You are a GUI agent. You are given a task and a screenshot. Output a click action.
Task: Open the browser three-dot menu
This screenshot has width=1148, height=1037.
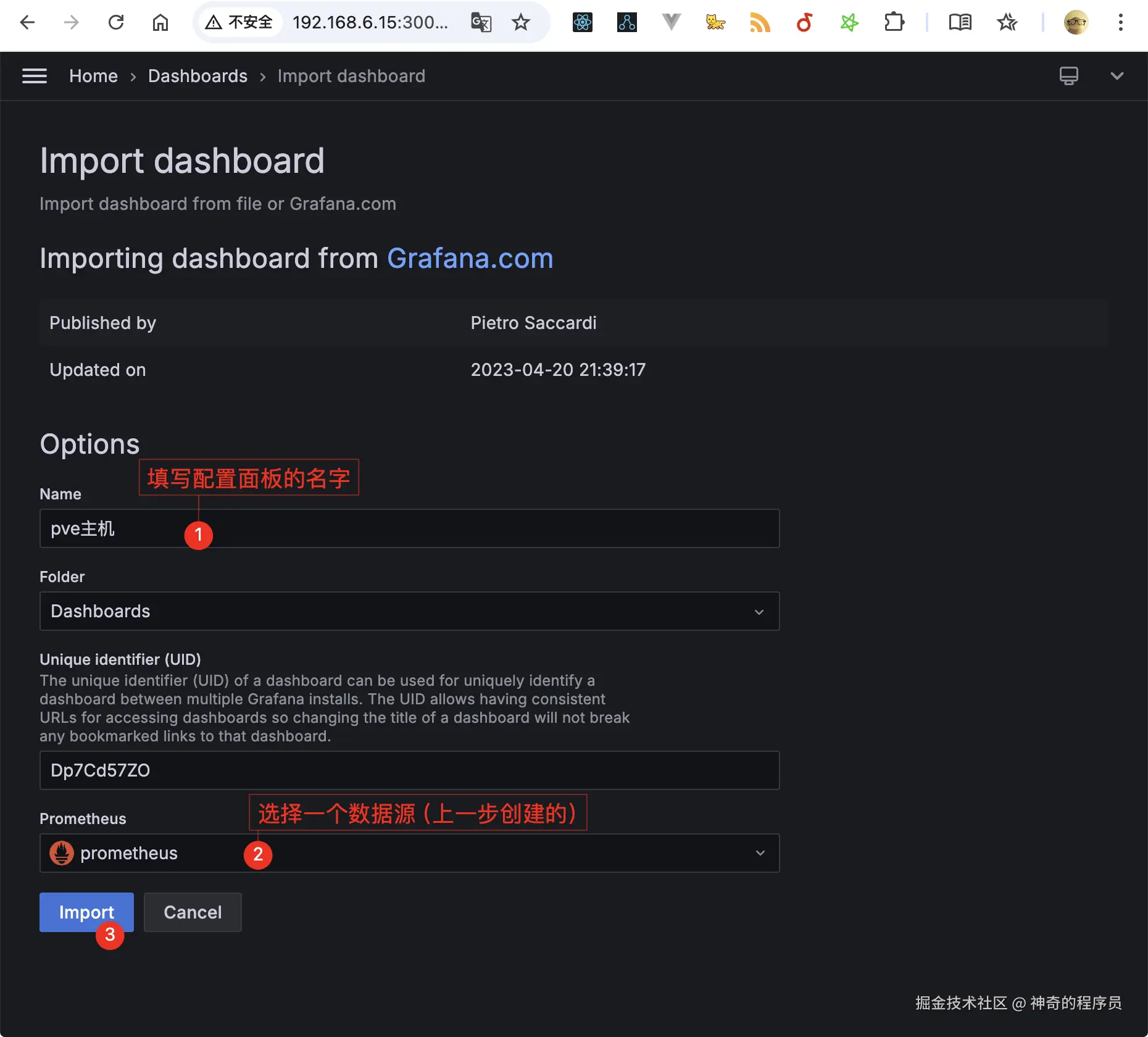point(1121,23)
